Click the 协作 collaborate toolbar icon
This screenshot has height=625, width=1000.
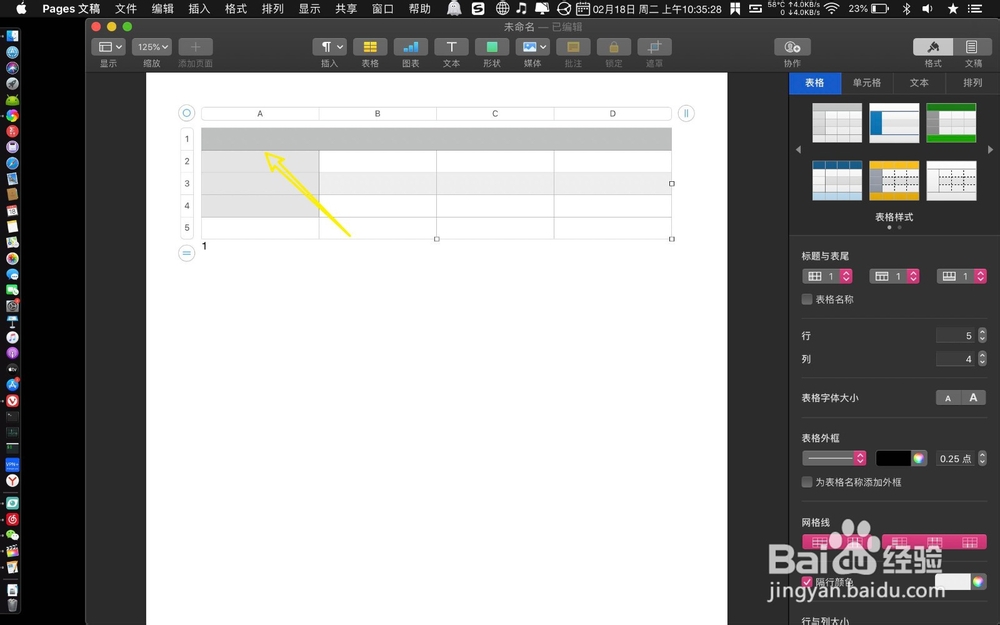pos(792,47)
